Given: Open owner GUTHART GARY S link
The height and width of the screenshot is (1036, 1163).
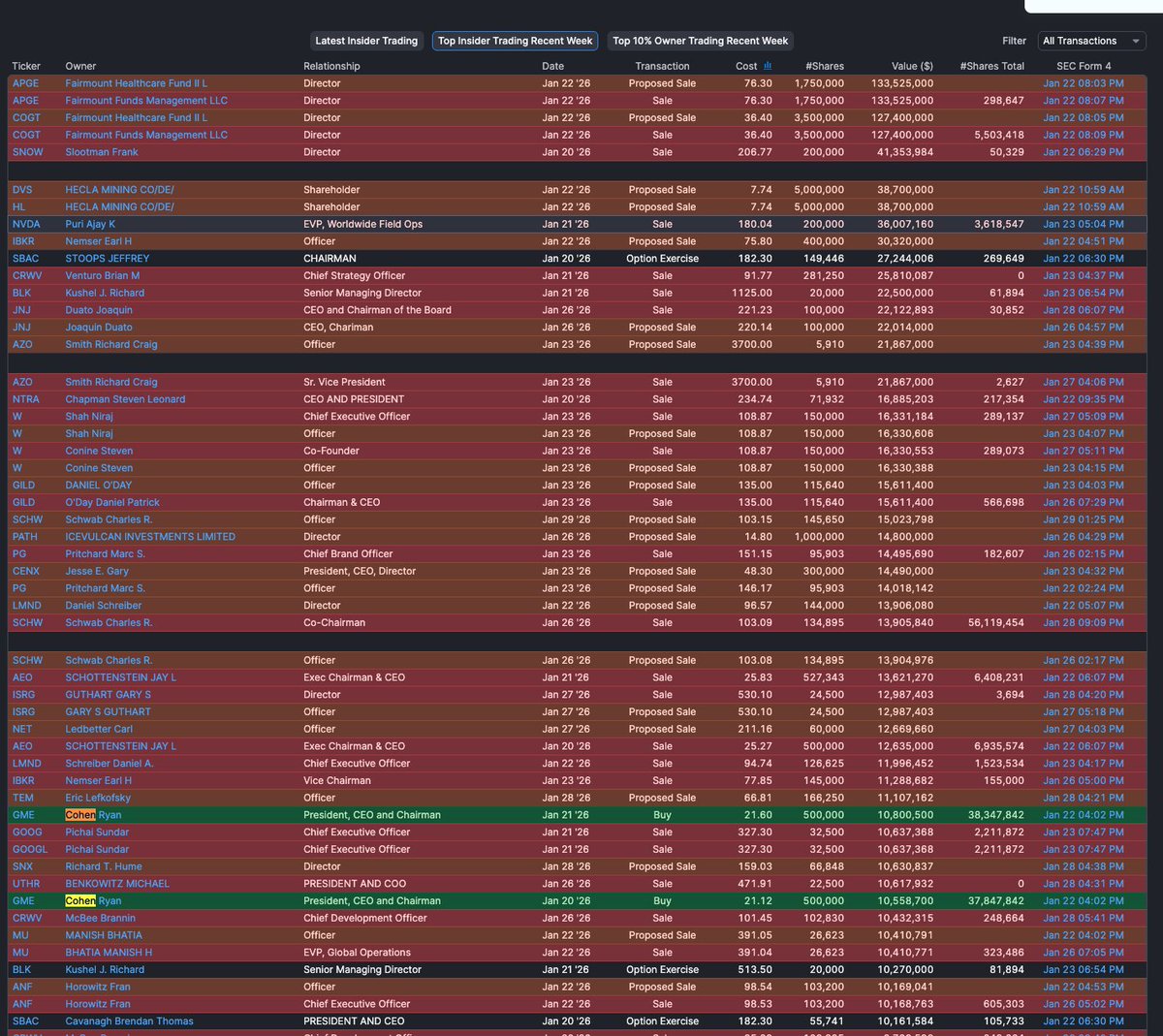Looking at the screenshot, I should coord(108,695).
